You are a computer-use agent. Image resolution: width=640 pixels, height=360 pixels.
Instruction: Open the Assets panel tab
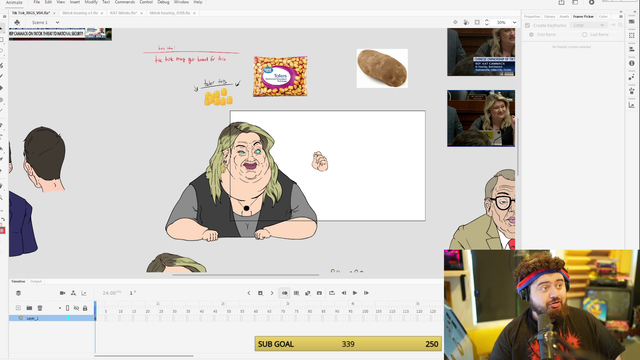coord(564,16)
